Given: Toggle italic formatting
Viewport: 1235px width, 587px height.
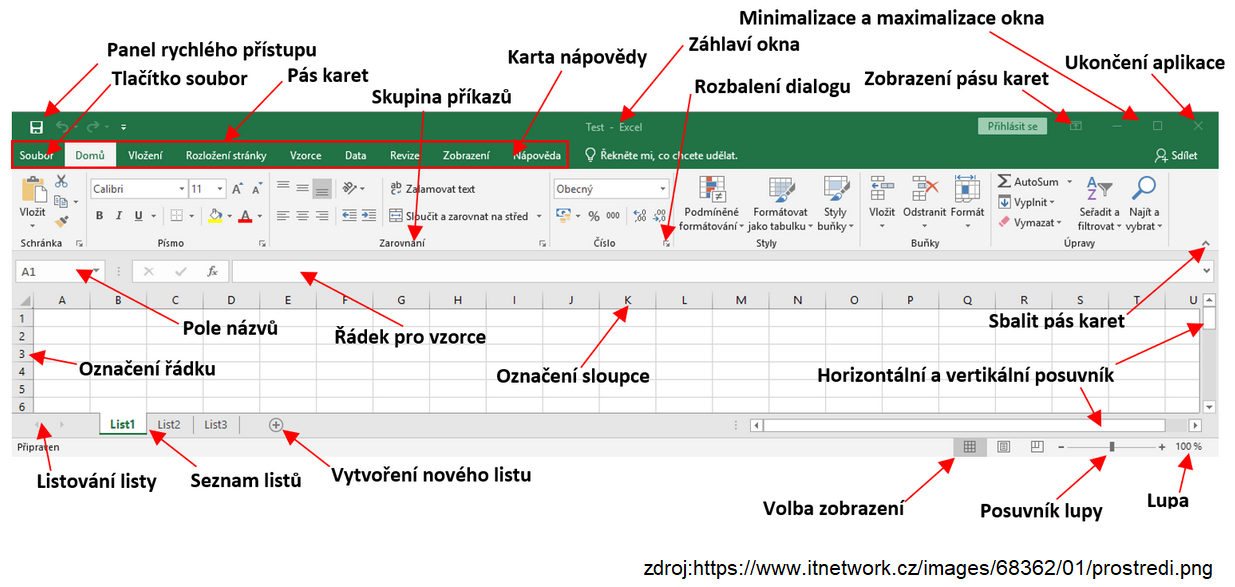Looking at the screenshot, I should click(x=119, y=216).
